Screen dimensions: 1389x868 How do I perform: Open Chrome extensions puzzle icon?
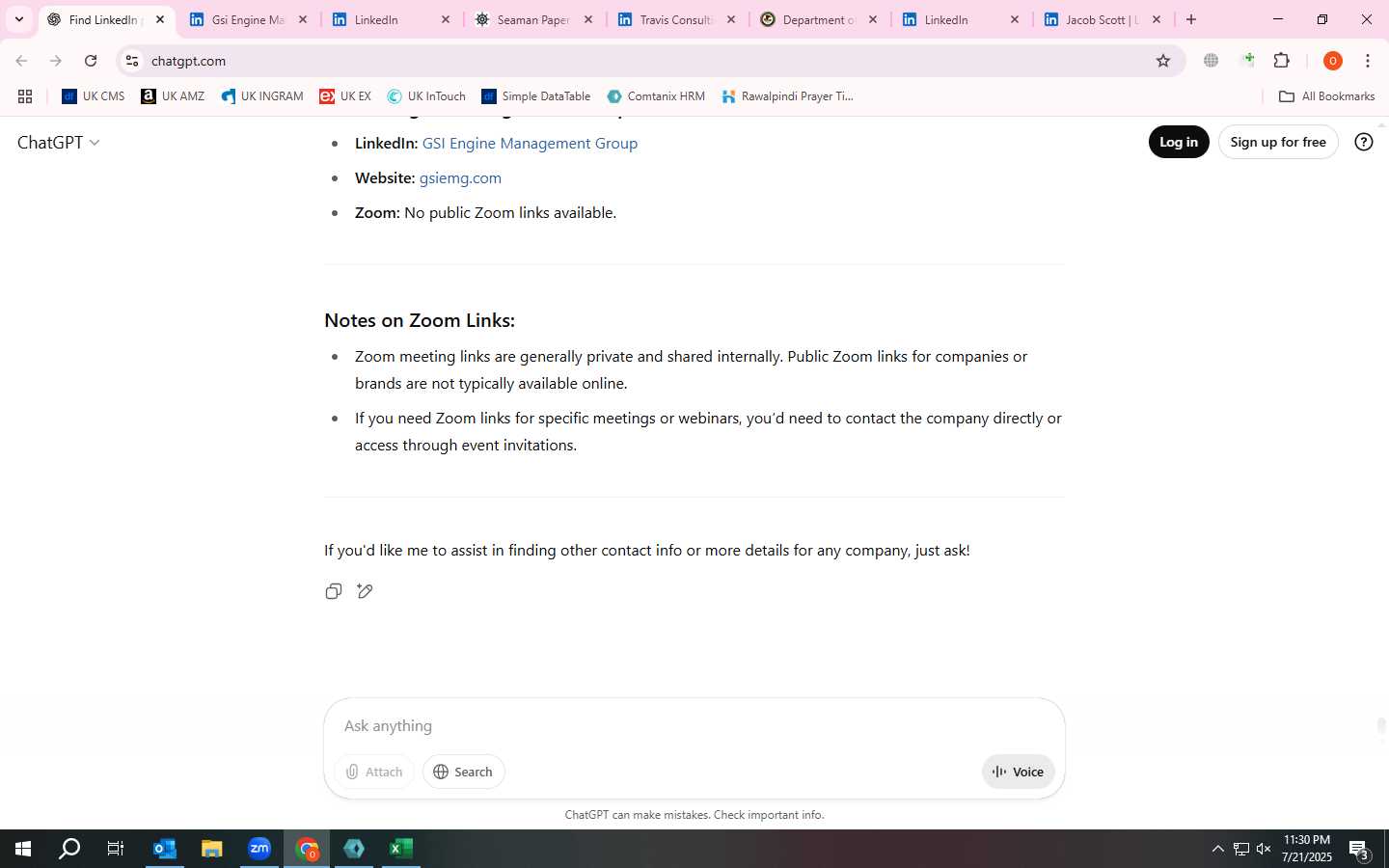[x=1282, y=61]
